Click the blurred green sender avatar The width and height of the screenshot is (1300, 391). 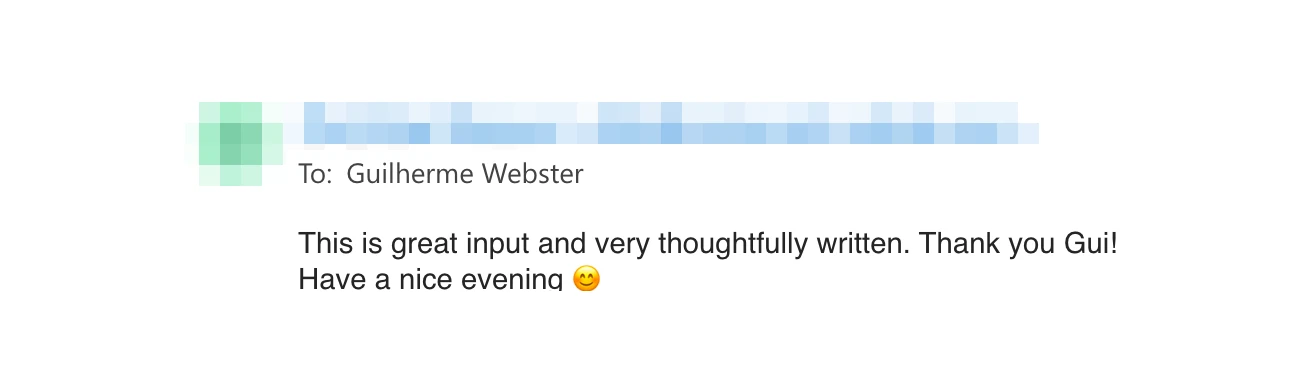[x=240, y=144]
